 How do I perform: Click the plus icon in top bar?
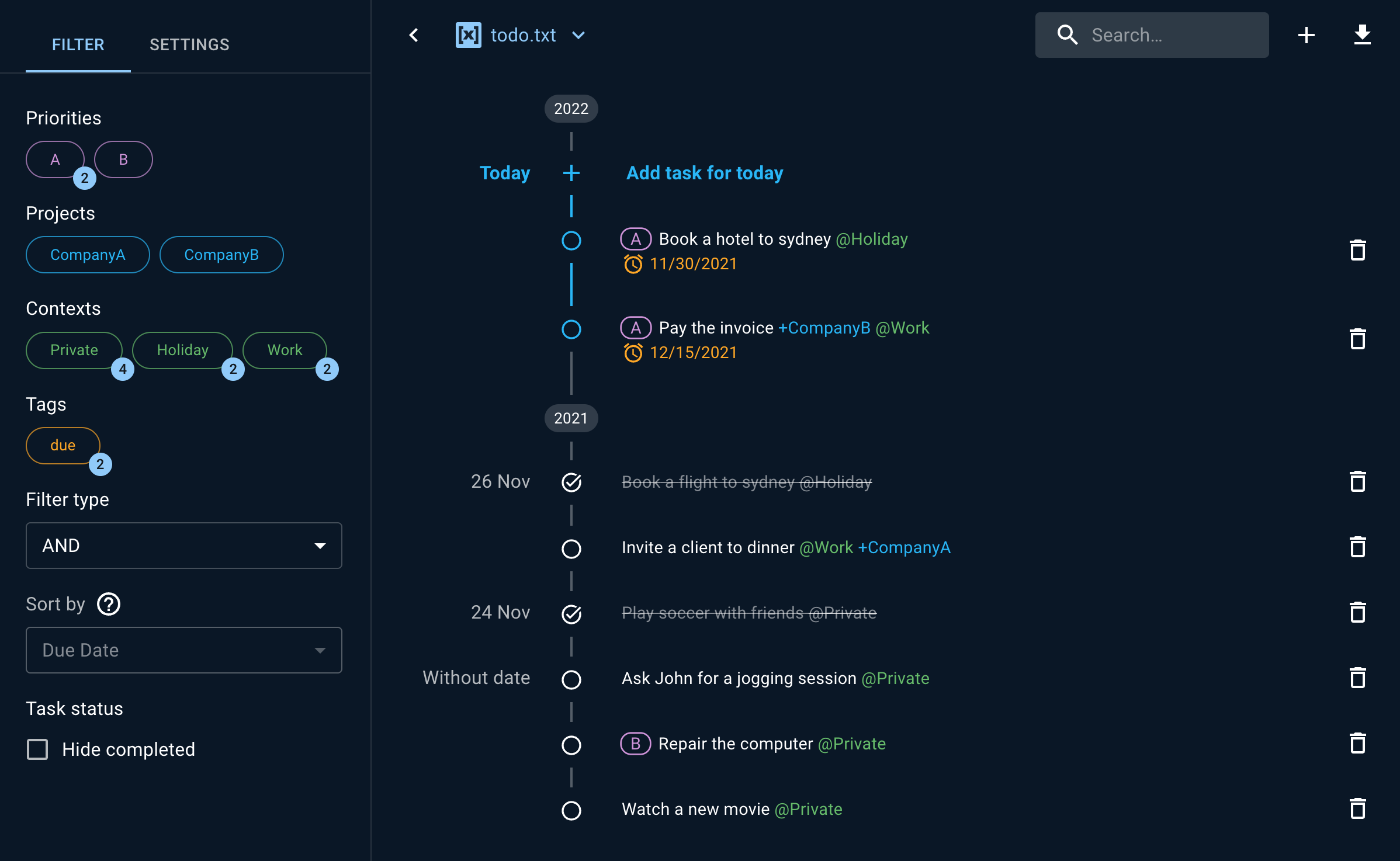point(1306,35)
